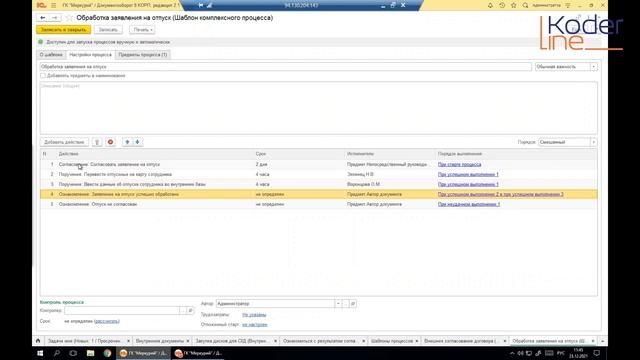The width and height of the screenshot is (640, 360).
Task: Open search magnifier icon in title bar
Action: [x=525, y=5]
